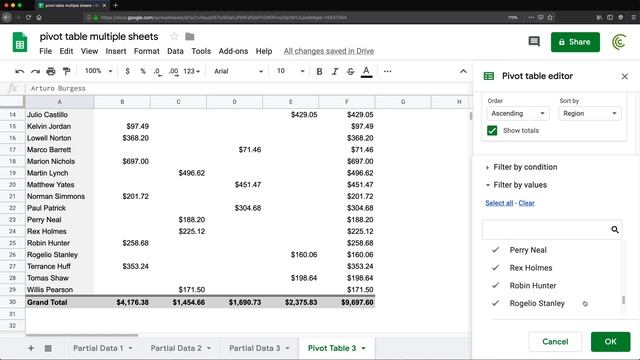Open Pivot Table 3 tab dropdown arrow
The width and height of the screenshot is (640, 360).
coord(364,349)
